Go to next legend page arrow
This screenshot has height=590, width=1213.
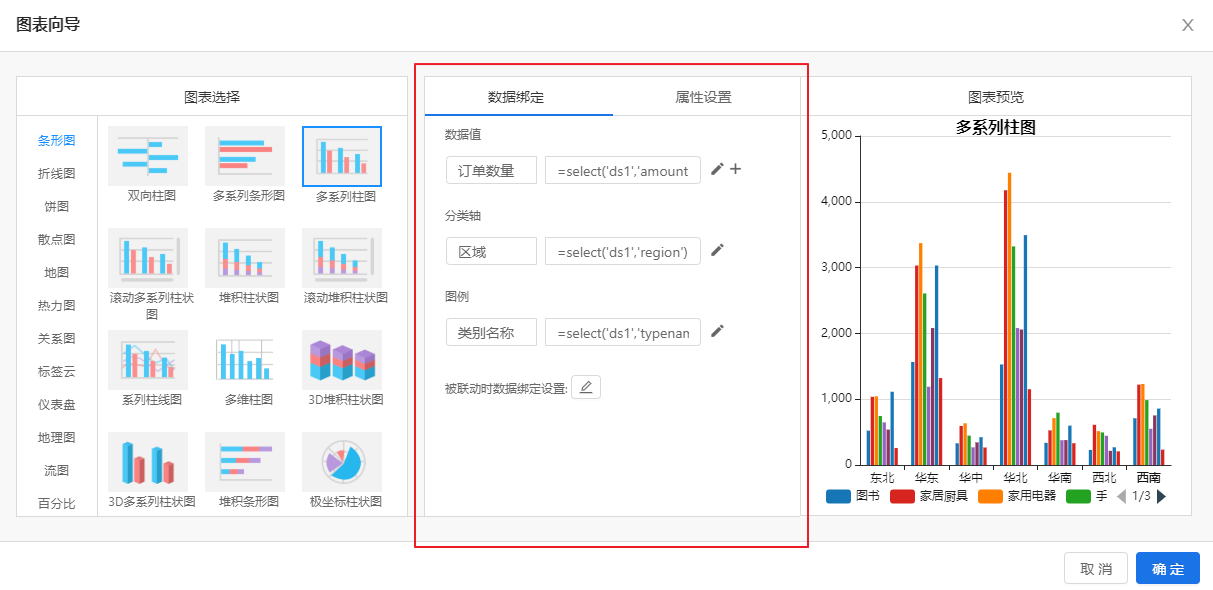[x=1161, y=496]
